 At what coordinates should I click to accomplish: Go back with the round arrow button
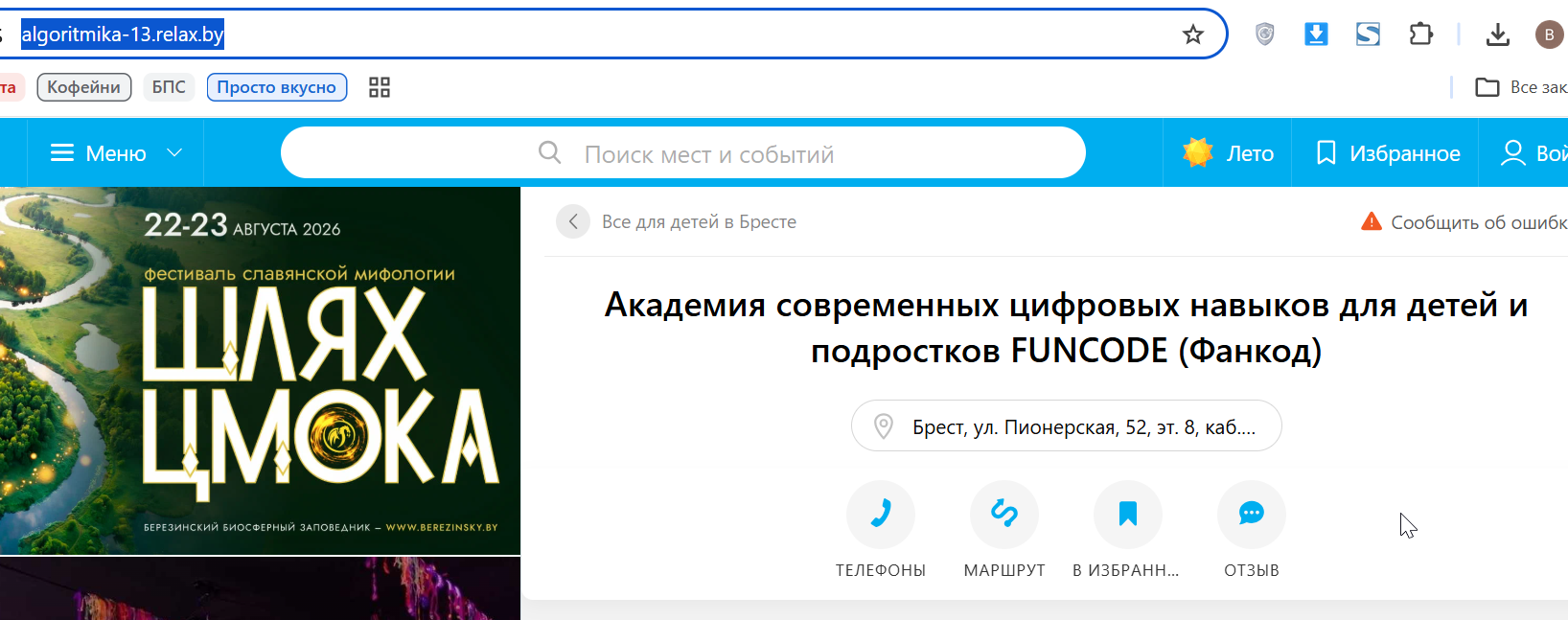click(x=573, y=221)
